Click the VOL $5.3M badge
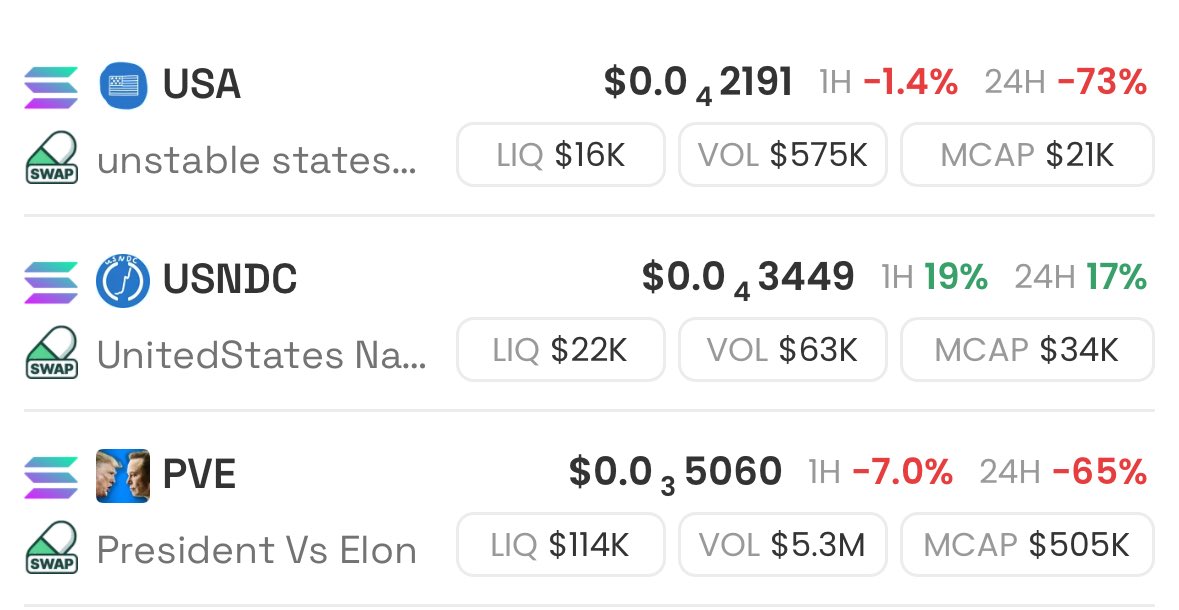Screen dimensions: 1179x610 point(783,545)
